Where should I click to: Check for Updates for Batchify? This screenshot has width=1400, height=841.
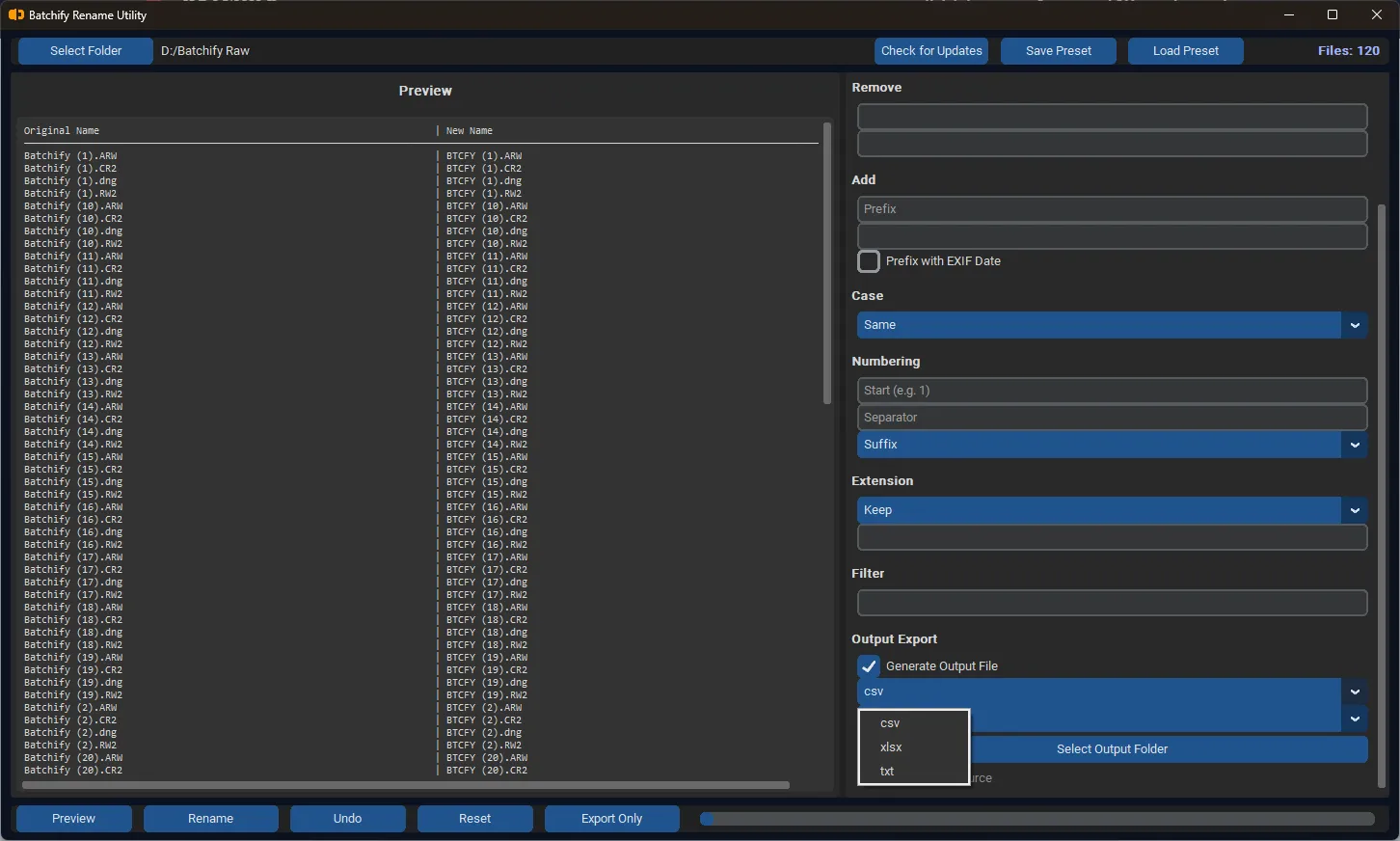930,50
